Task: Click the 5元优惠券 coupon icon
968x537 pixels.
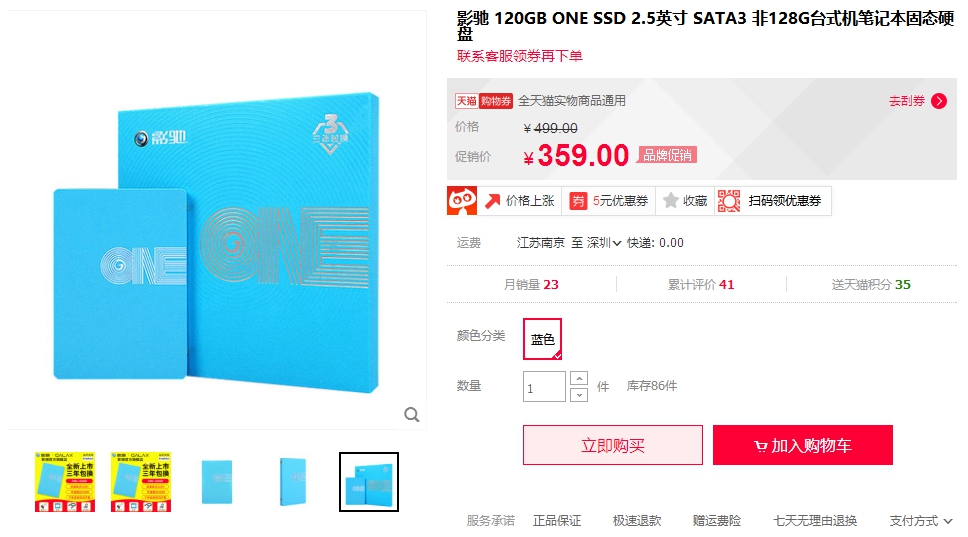Action: (578, 201)
